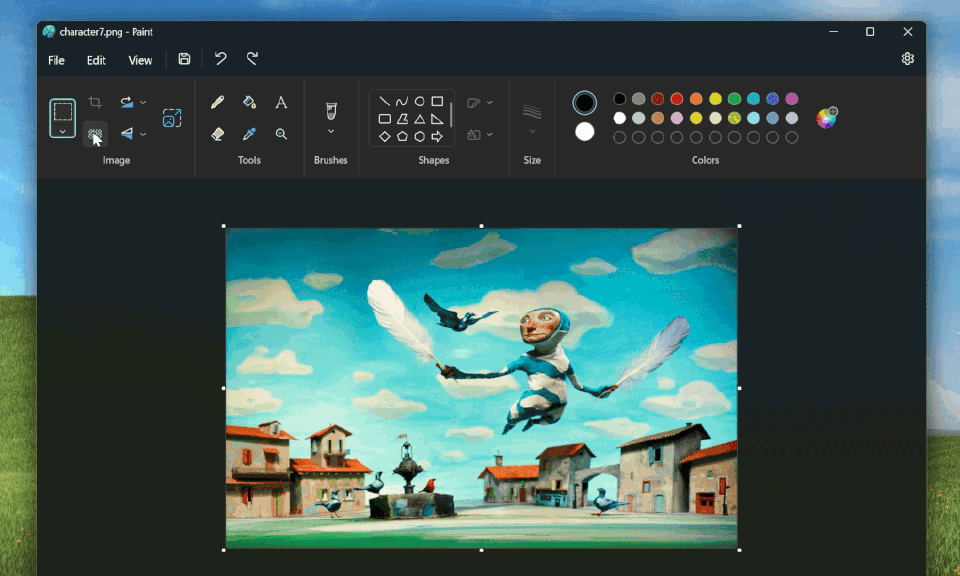The image size is (960, 576).
Task: Choose the Curve shape
Action: click(402, 101)
